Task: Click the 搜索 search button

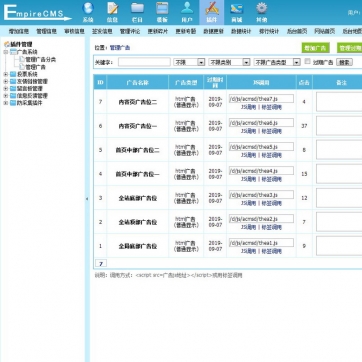Action: pos(344,62)
